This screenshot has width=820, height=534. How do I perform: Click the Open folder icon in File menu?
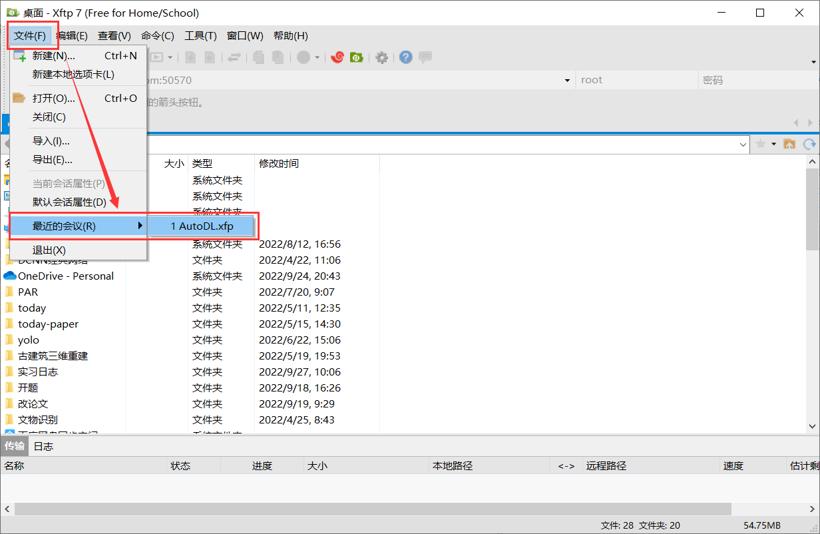pos(19,98)
